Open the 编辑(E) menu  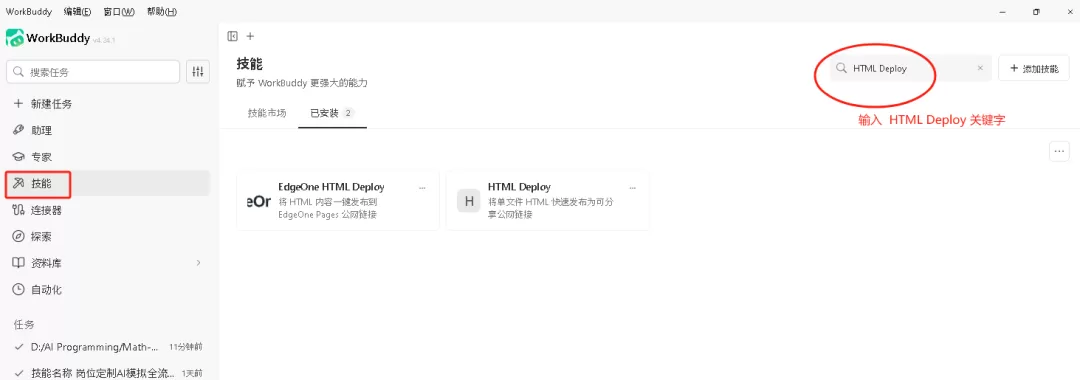[x=76, y=12]
